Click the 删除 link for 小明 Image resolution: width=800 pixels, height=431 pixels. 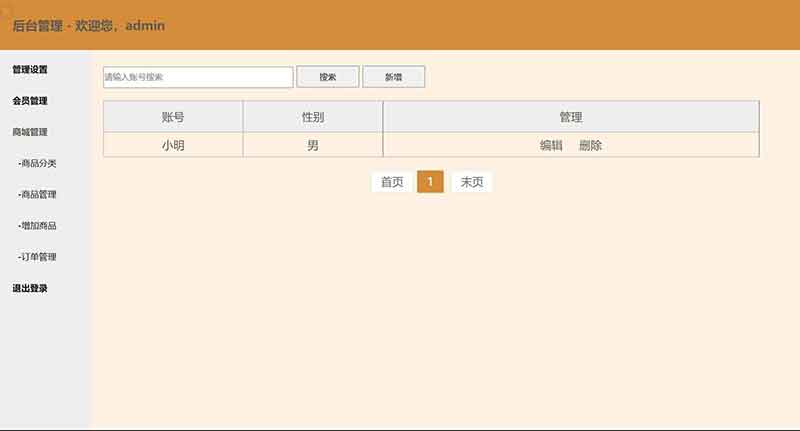point(590,145)
